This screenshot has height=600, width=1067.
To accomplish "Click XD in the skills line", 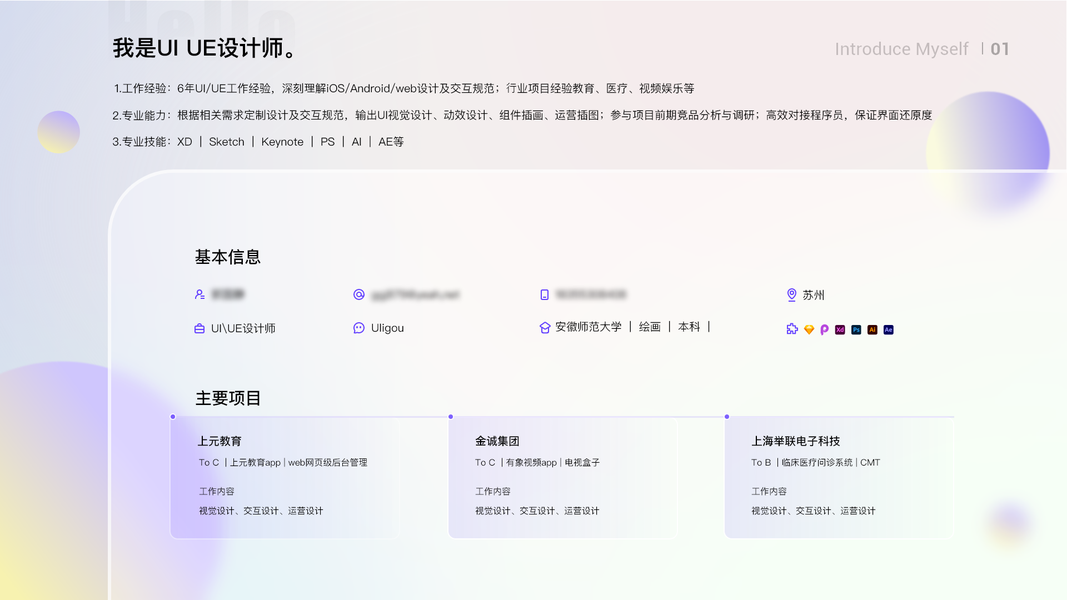I will tap(184, 141).
